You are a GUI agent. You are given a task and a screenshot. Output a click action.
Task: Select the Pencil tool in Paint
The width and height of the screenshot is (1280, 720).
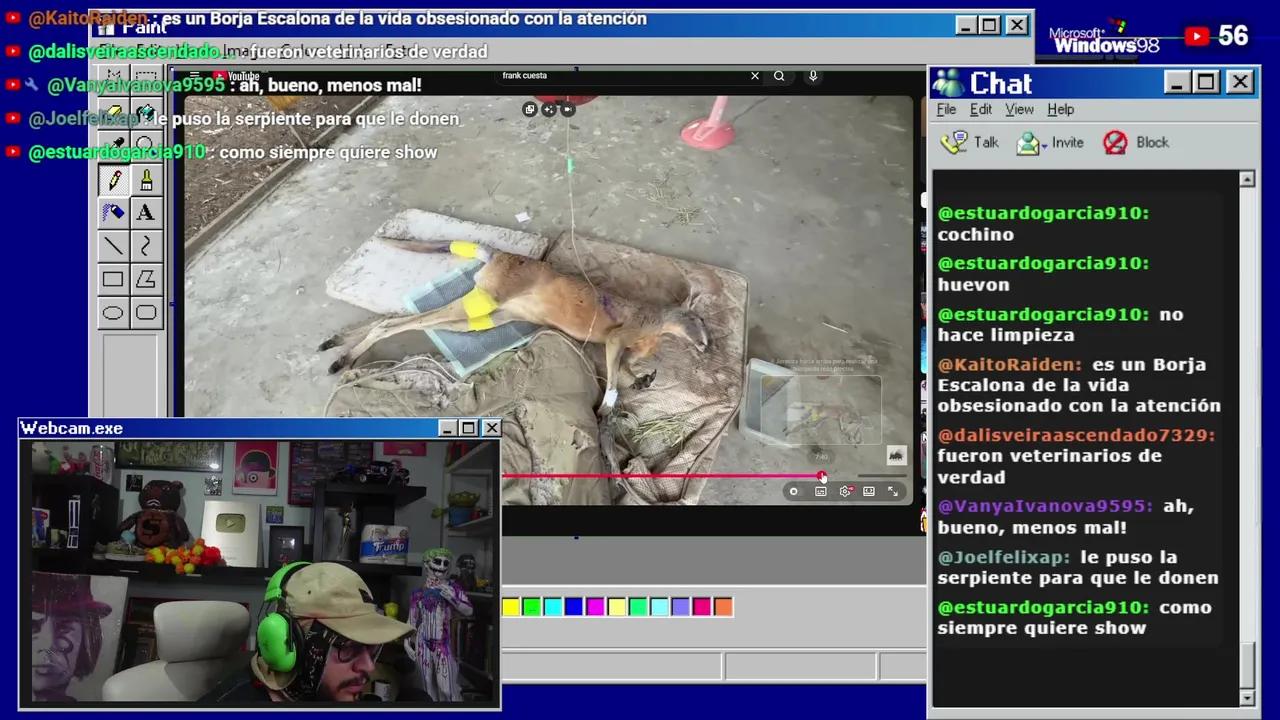(113, 178)
